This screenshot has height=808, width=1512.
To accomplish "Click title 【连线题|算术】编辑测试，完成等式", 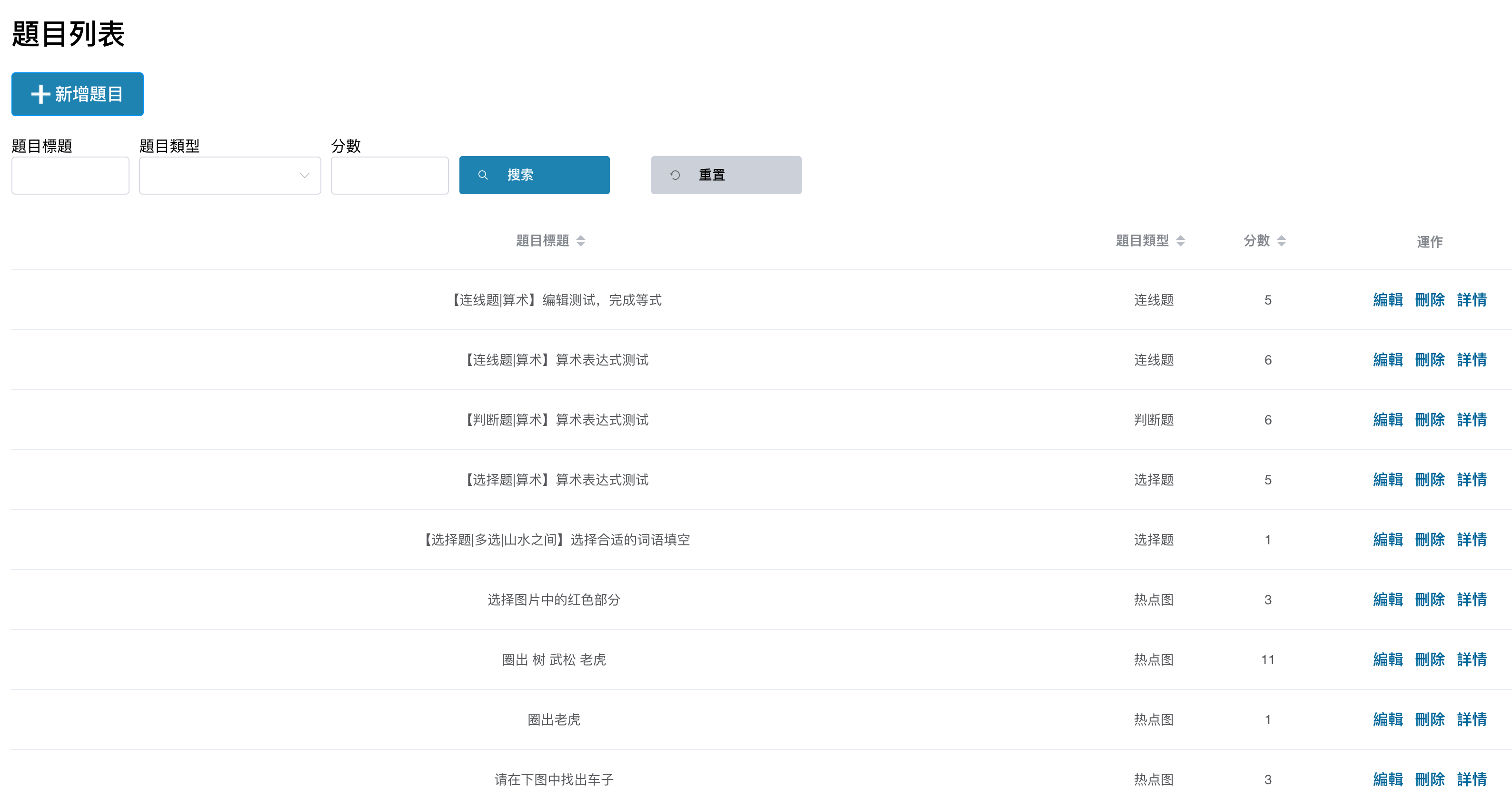I will pyautogui.click(x=554, y=300).
